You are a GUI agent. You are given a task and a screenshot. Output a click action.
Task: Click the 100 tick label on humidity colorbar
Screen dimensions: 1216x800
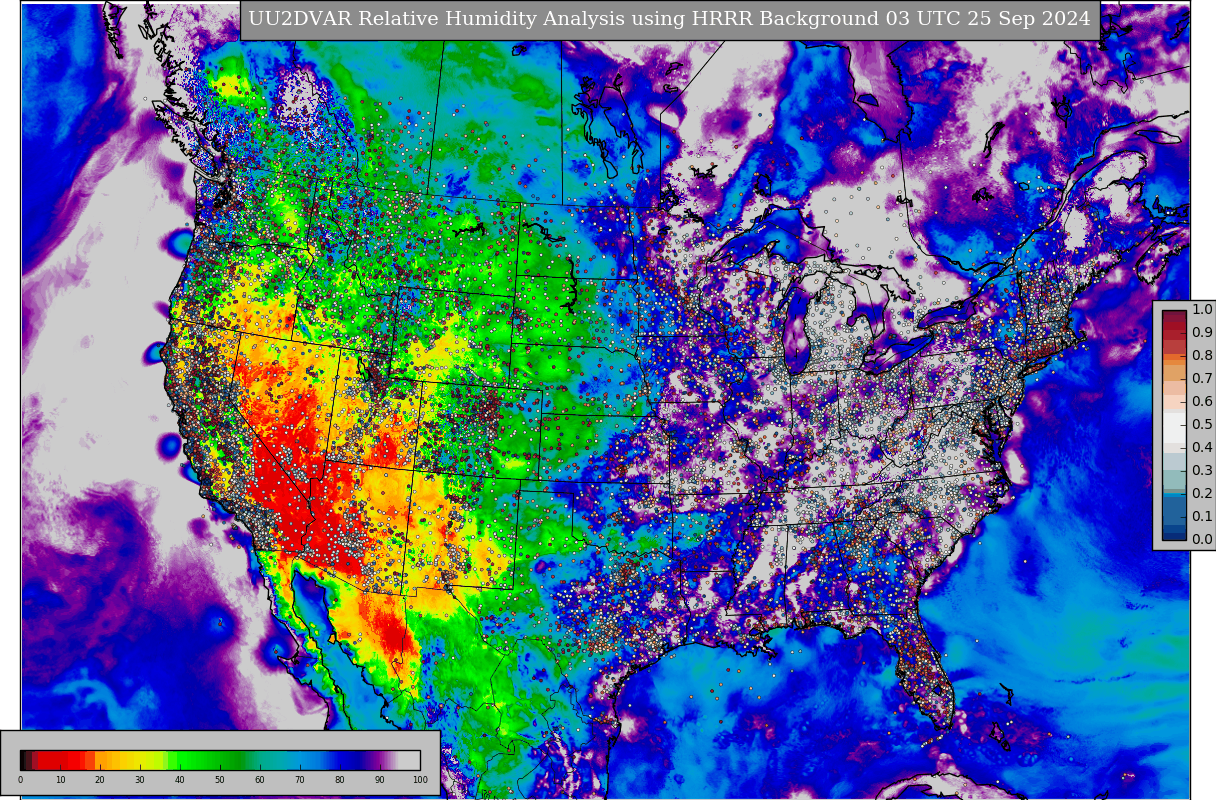coord(420,780)
